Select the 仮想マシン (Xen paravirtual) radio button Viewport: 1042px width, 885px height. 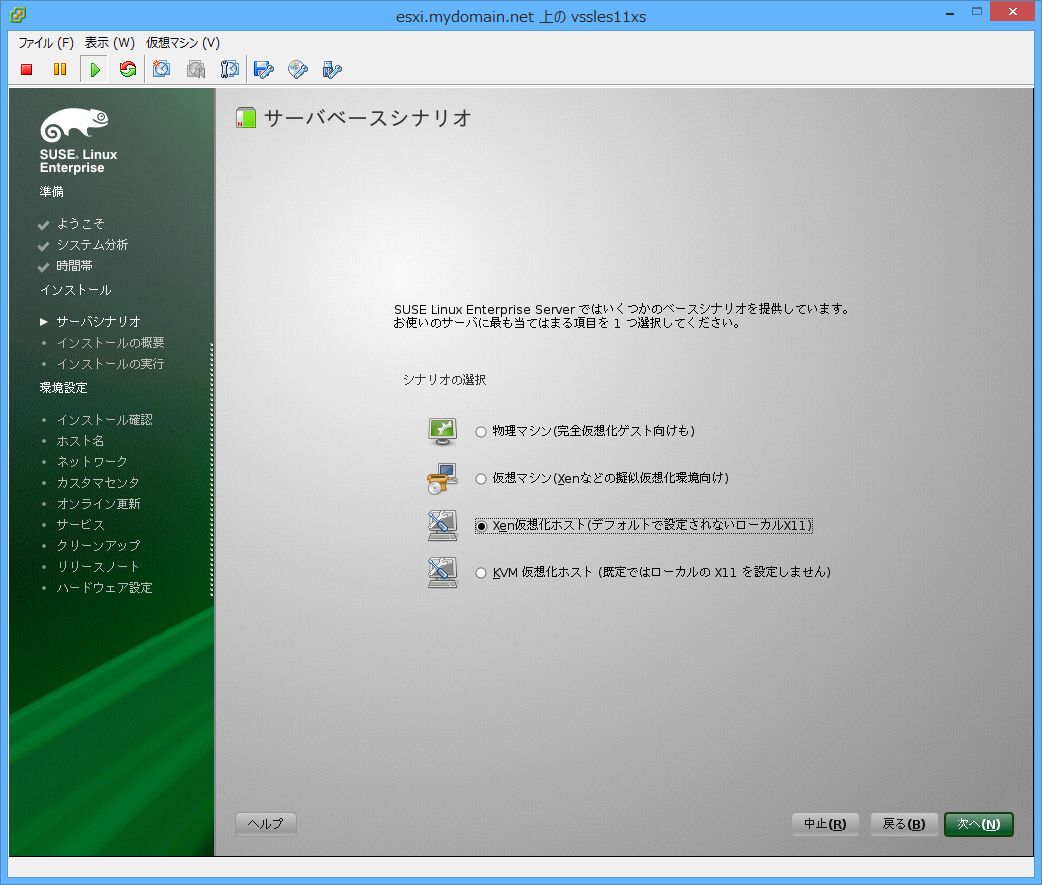(x=480, y=479)
